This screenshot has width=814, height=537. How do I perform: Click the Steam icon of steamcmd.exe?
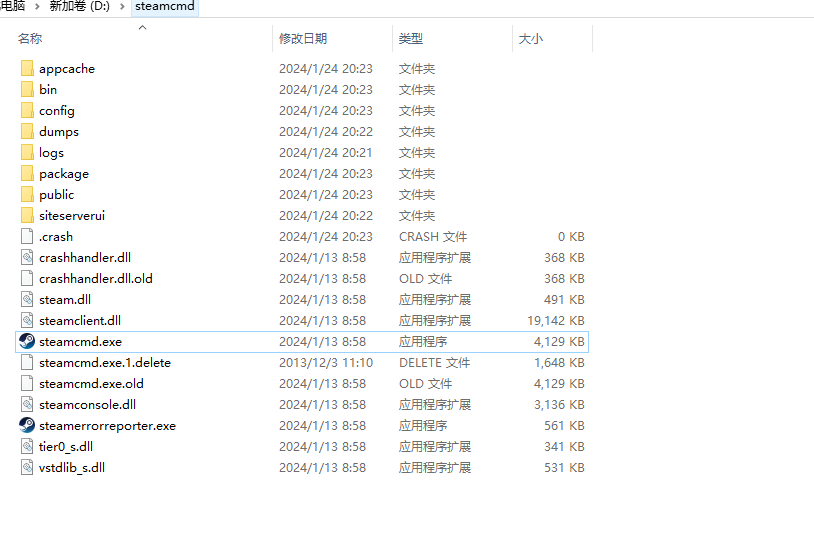tap(27, 341)
